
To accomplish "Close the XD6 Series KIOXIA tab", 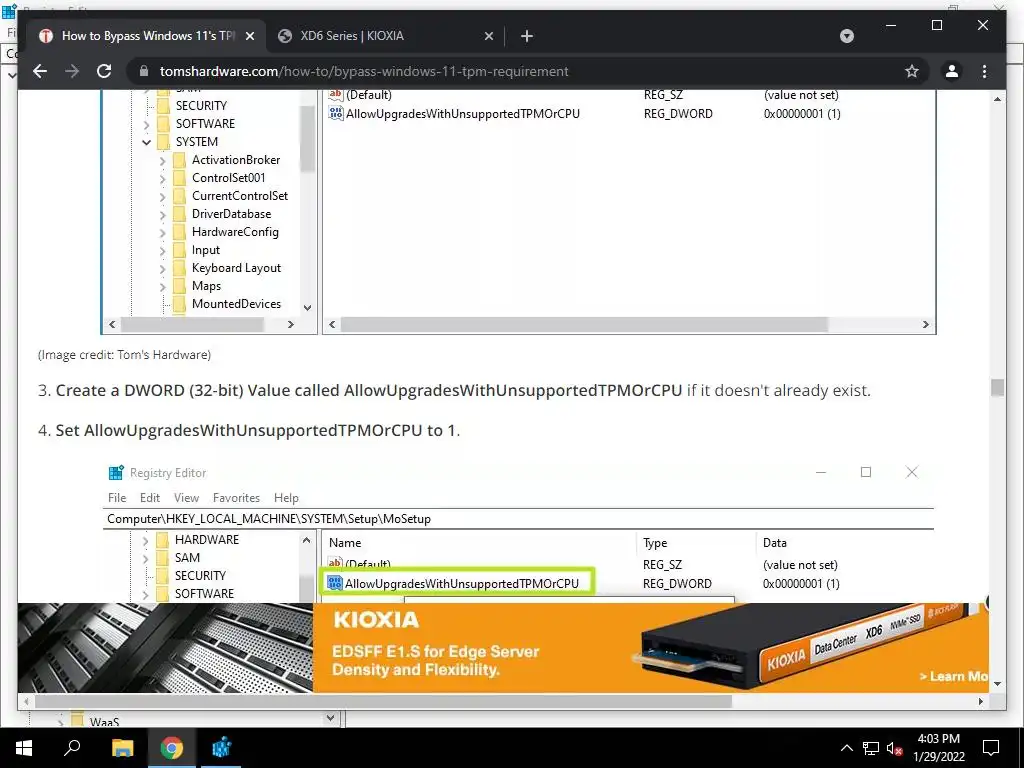I will coord(488,36).
